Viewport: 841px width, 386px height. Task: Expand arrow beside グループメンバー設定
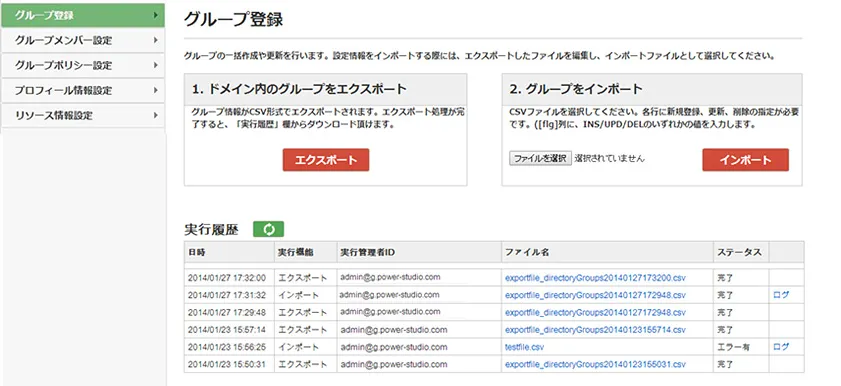click(x=155, y=40)
